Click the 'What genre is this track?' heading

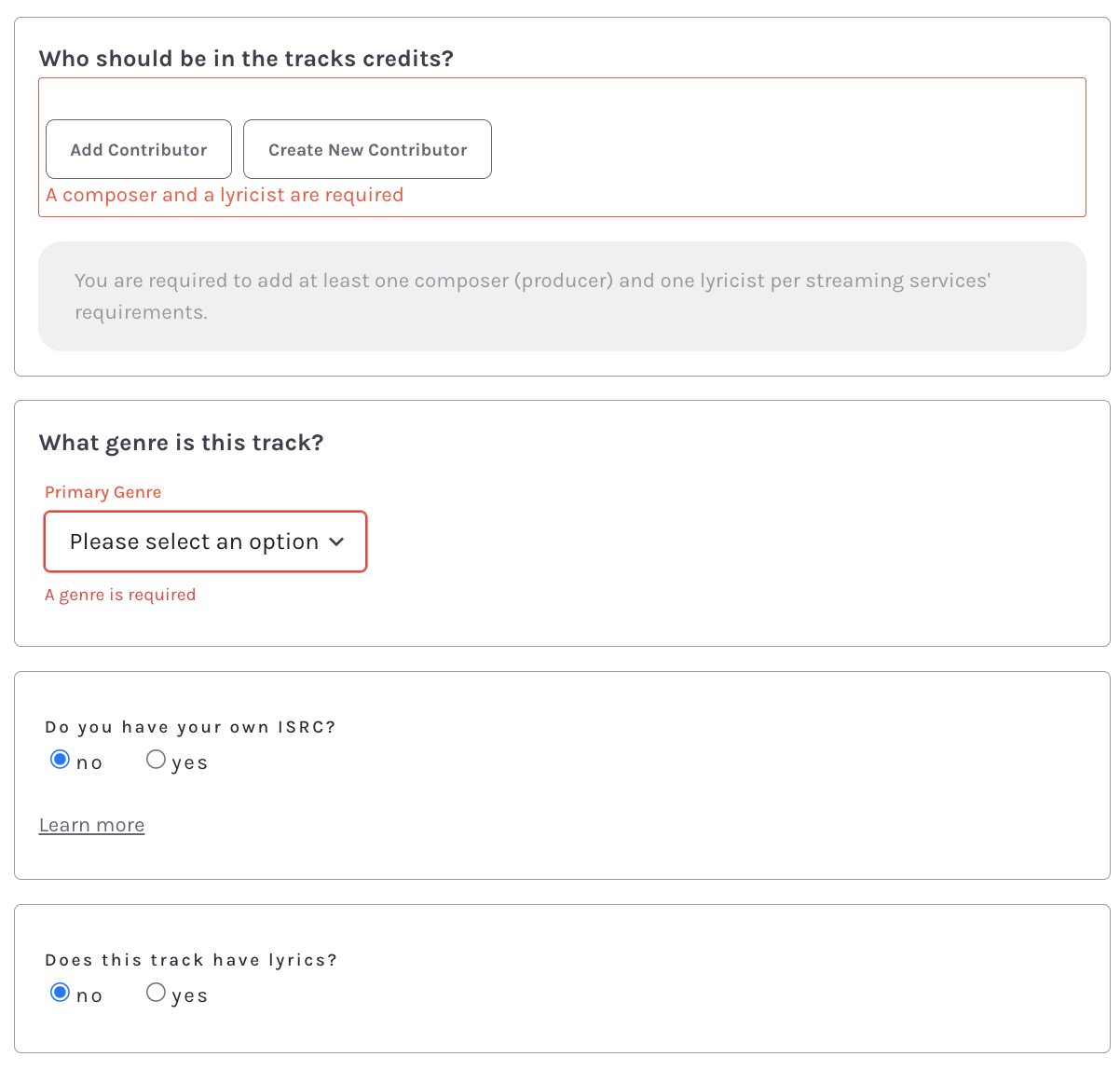pos(181,443)
